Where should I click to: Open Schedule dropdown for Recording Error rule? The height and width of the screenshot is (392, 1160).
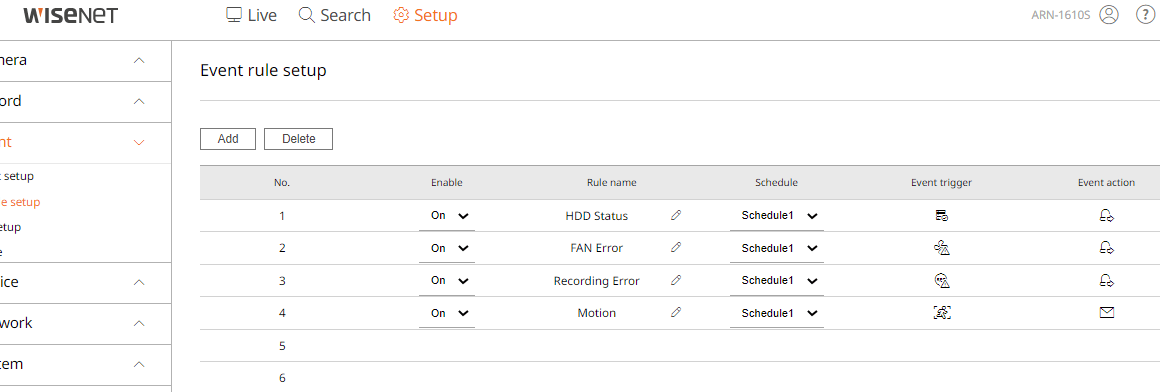[x=777, y=281]
